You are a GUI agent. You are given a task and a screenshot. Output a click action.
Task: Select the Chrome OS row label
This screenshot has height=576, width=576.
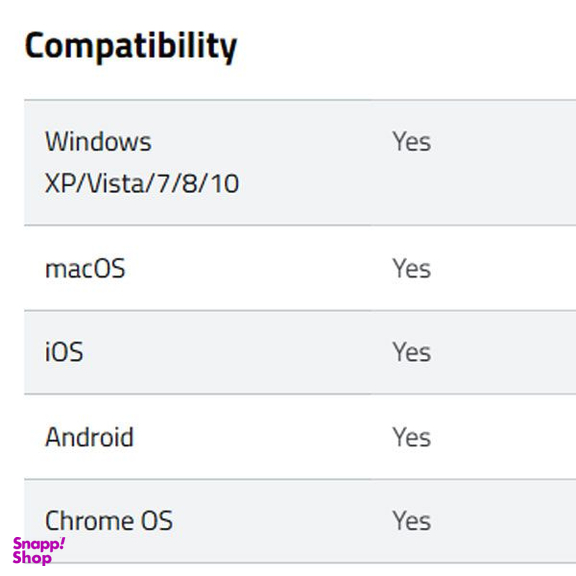click(109, 521)
